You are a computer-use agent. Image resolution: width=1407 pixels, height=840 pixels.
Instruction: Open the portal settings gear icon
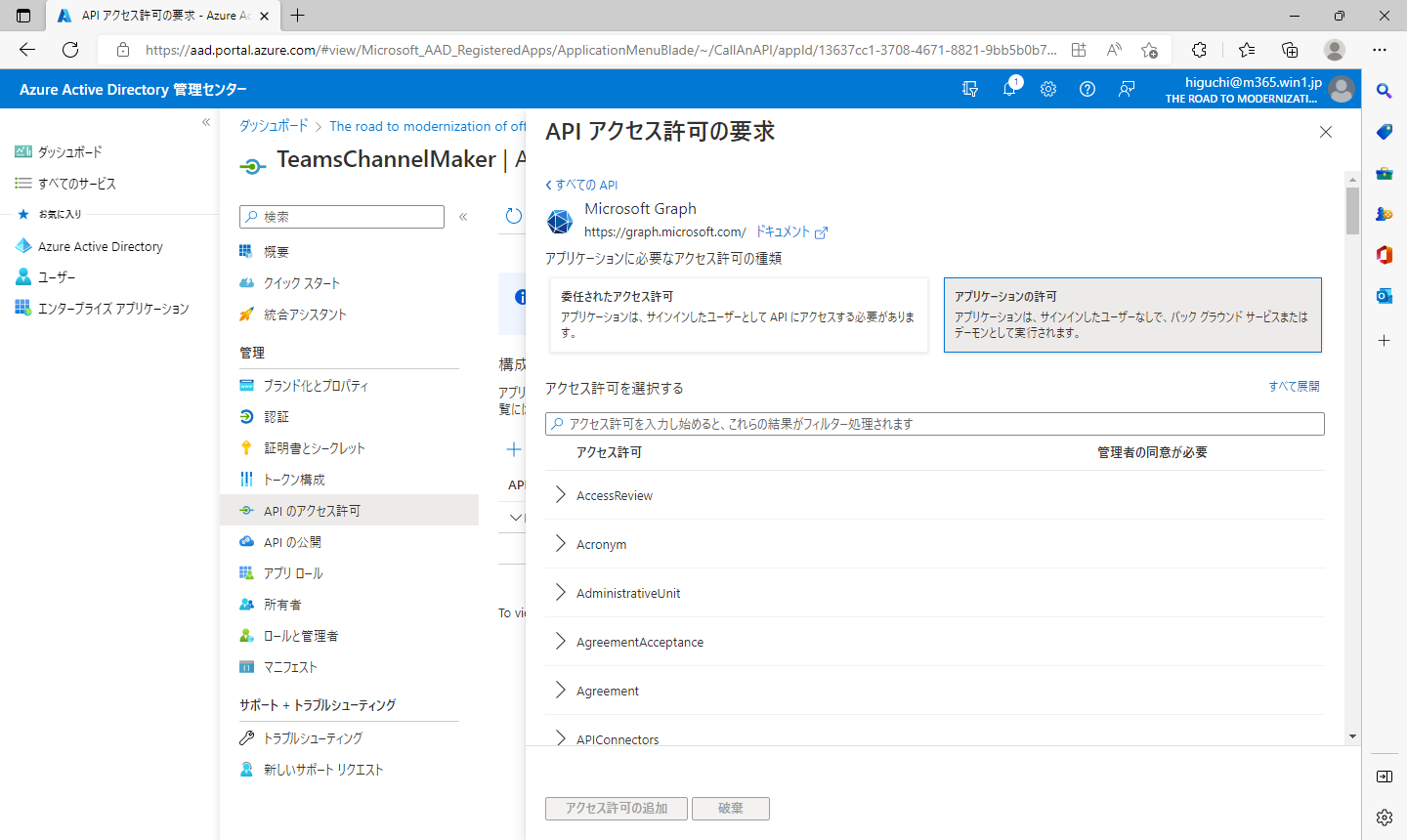point(1048,89)
